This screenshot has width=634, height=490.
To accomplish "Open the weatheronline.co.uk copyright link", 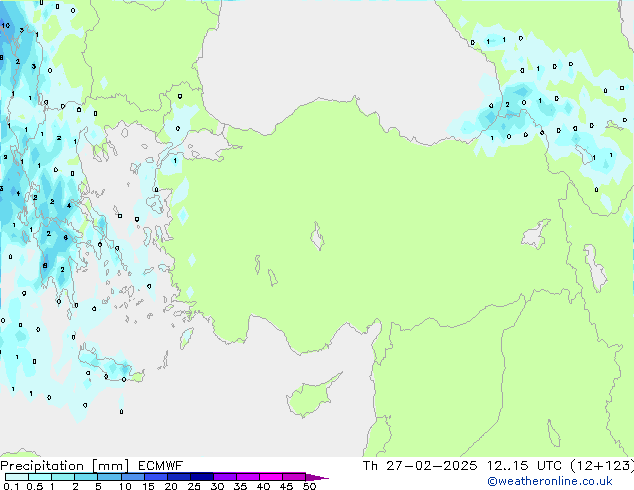I will coord(550,481).
